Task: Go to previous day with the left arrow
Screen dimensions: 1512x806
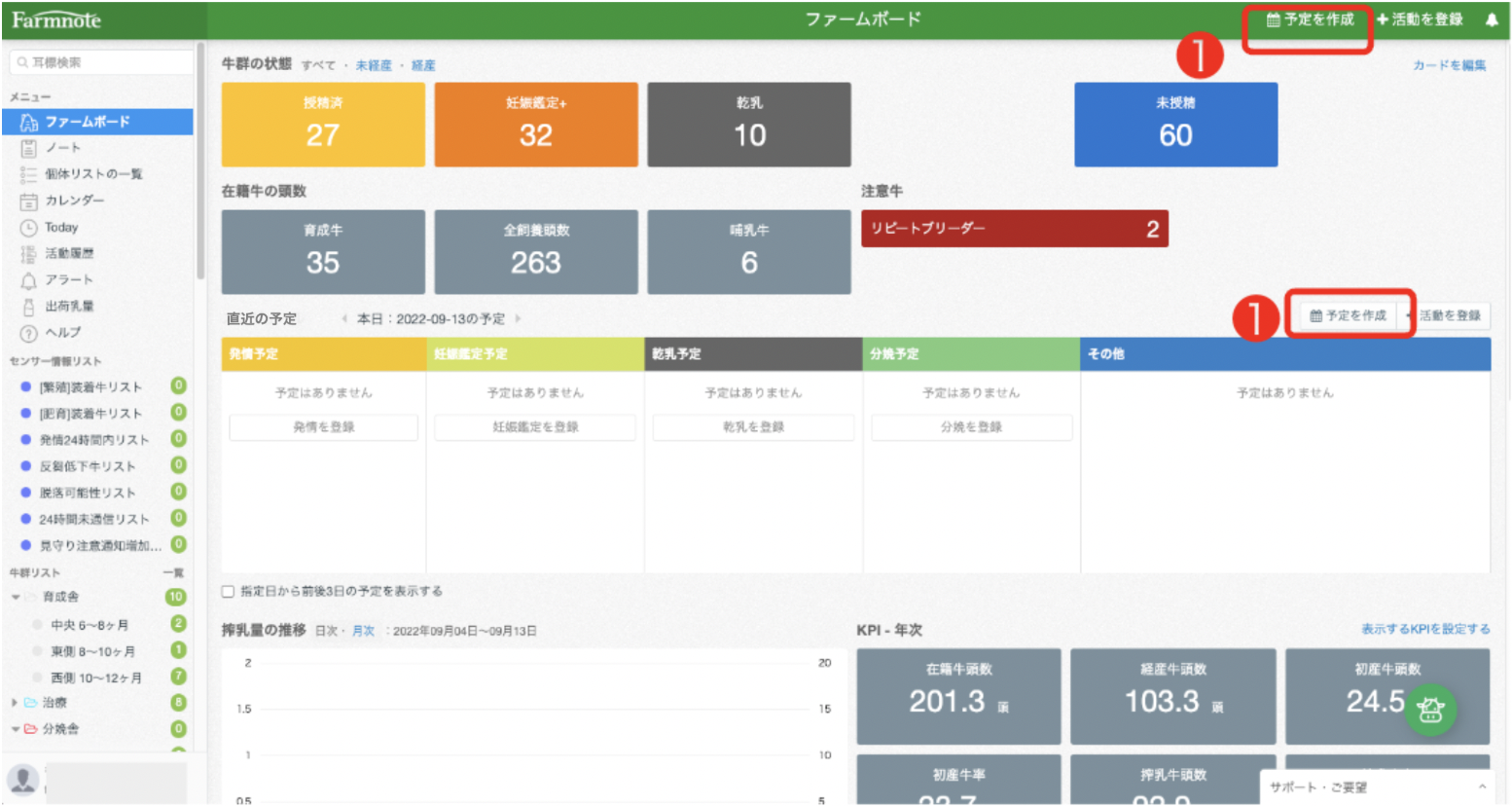Action: pyautogui.click(x=343, y=318)
